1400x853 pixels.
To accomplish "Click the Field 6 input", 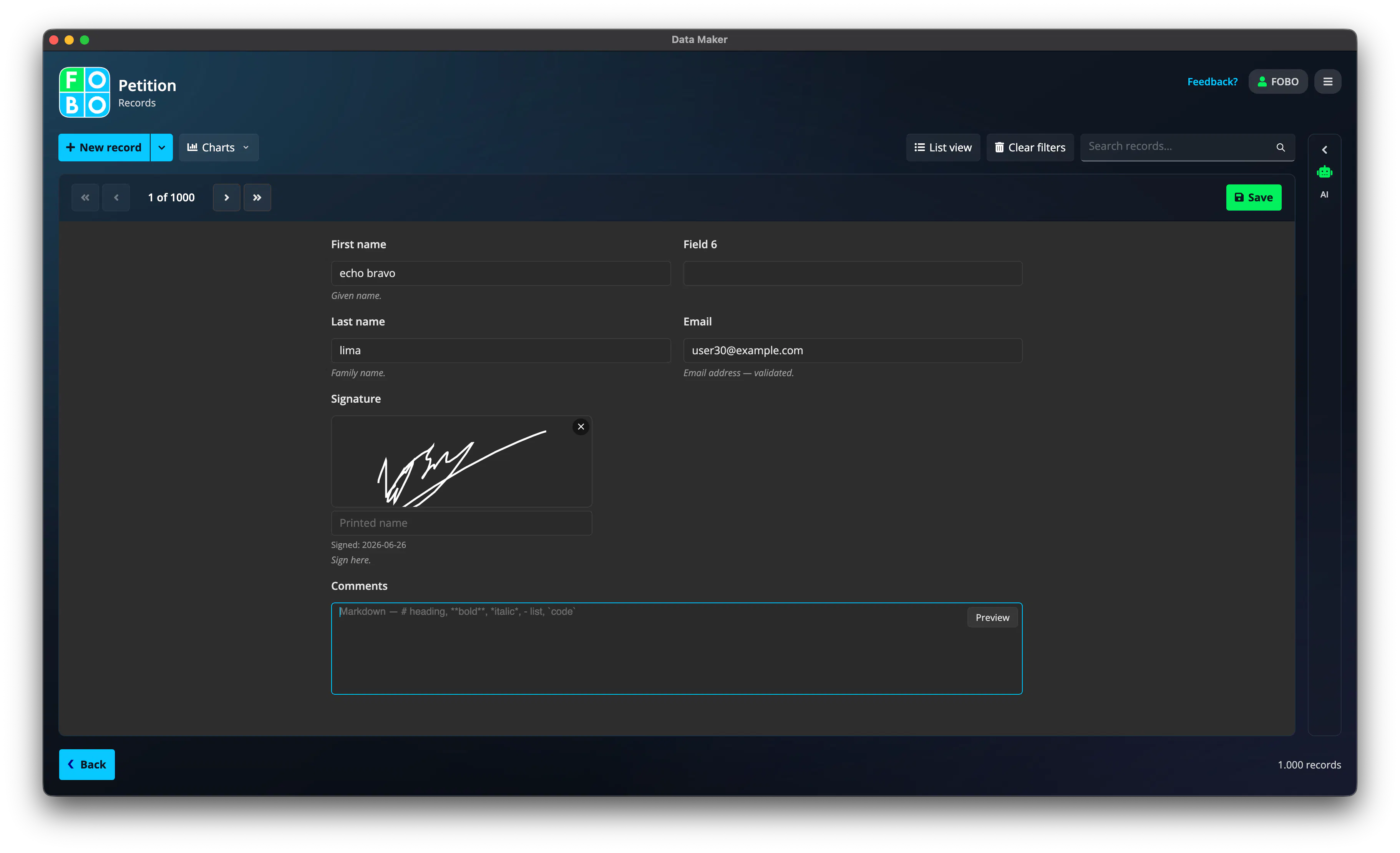I will [852, 273].
